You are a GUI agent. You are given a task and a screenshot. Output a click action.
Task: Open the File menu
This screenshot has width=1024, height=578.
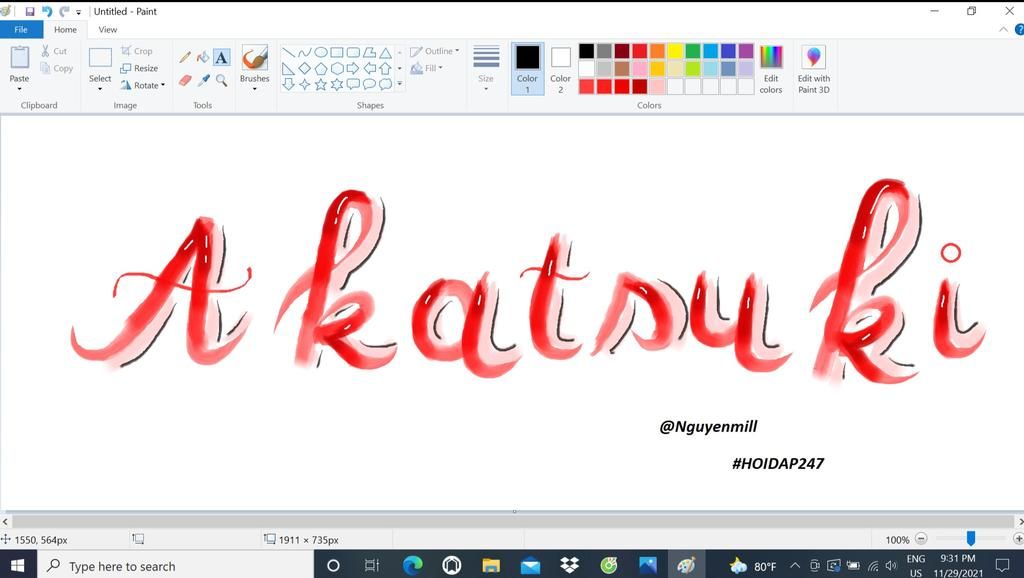[21, 29]
